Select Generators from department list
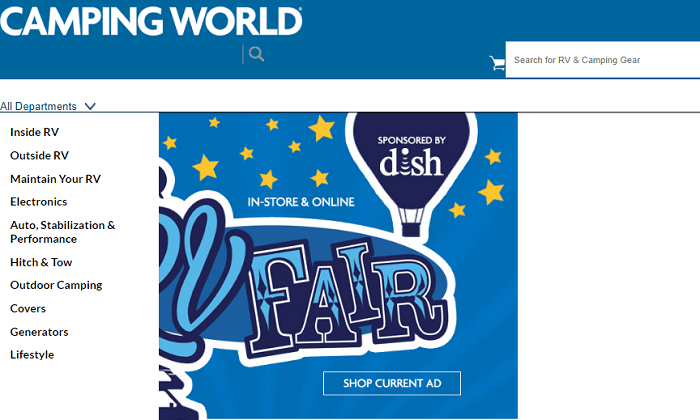The image size is (700, 420). pos(39,332)
